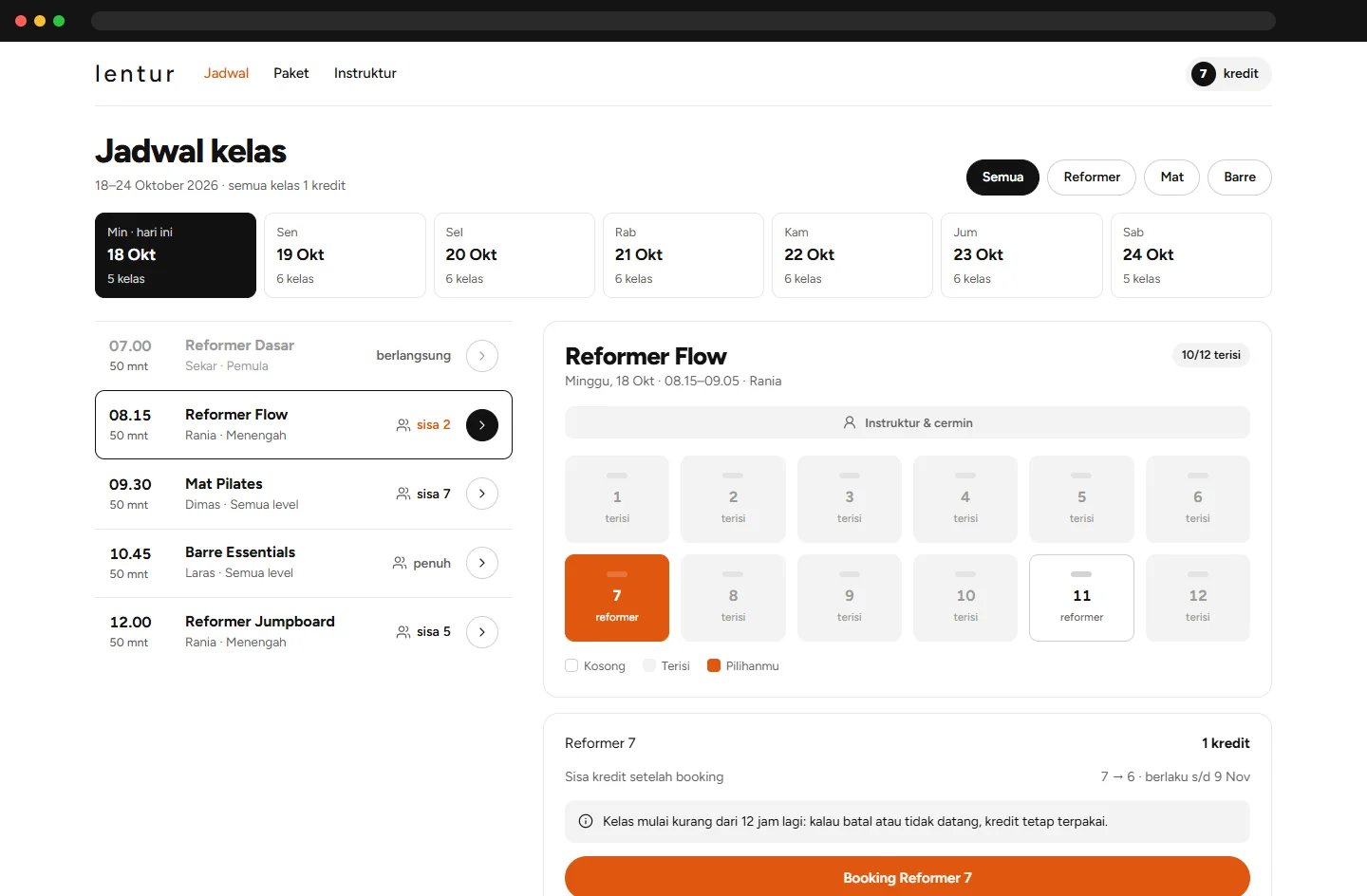Open the Paket navigation item
1367x896 pixels.
[290, 73]
